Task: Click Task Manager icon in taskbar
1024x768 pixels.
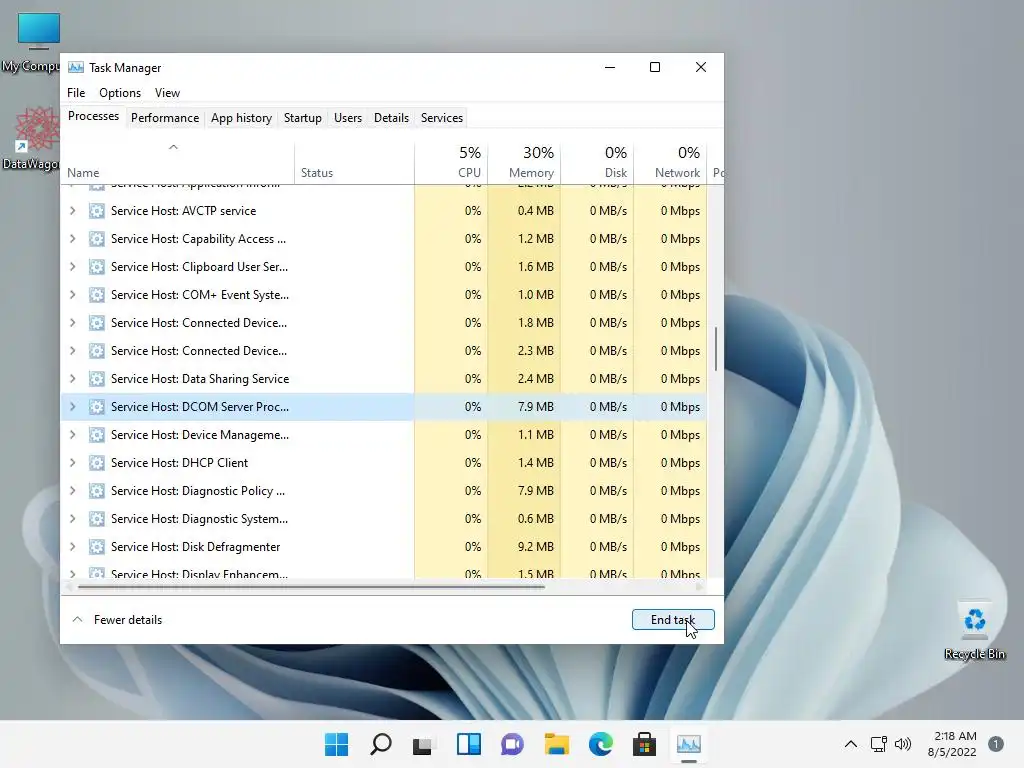Action: pyautogui.click(x=688, y=744)
